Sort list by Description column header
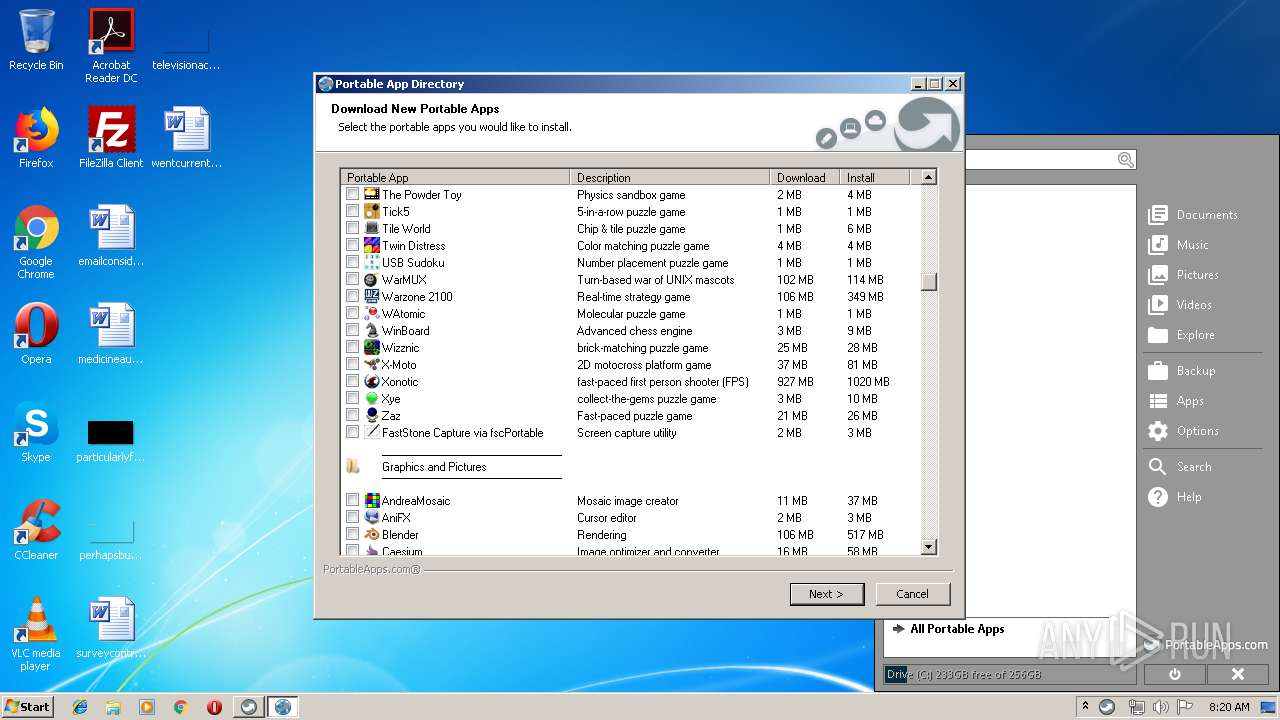The height and width of the screenshot is (720, 1280). (x=670, y=177)
